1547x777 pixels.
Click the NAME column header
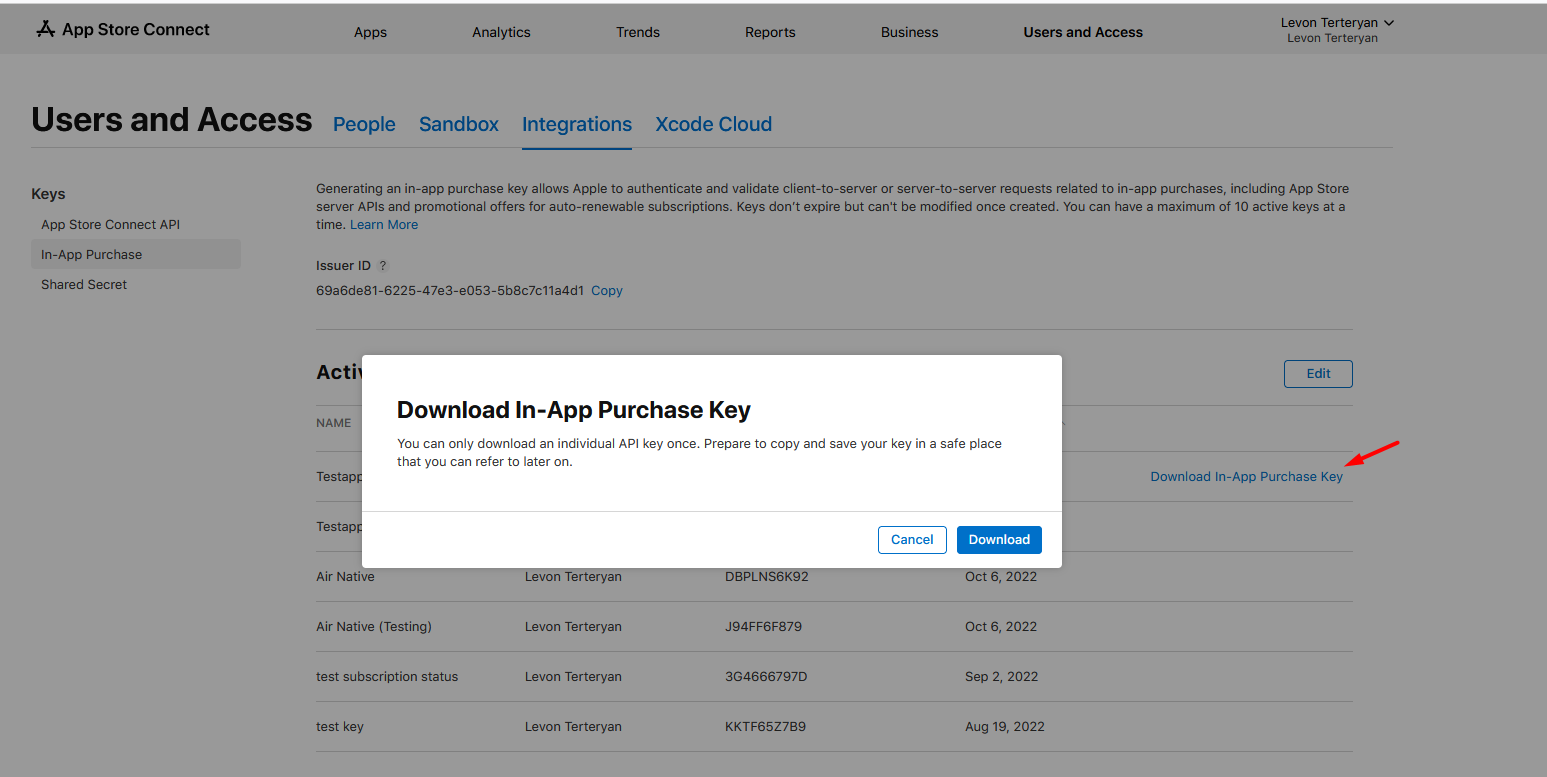pyautogui.click(x=333, y=423)
